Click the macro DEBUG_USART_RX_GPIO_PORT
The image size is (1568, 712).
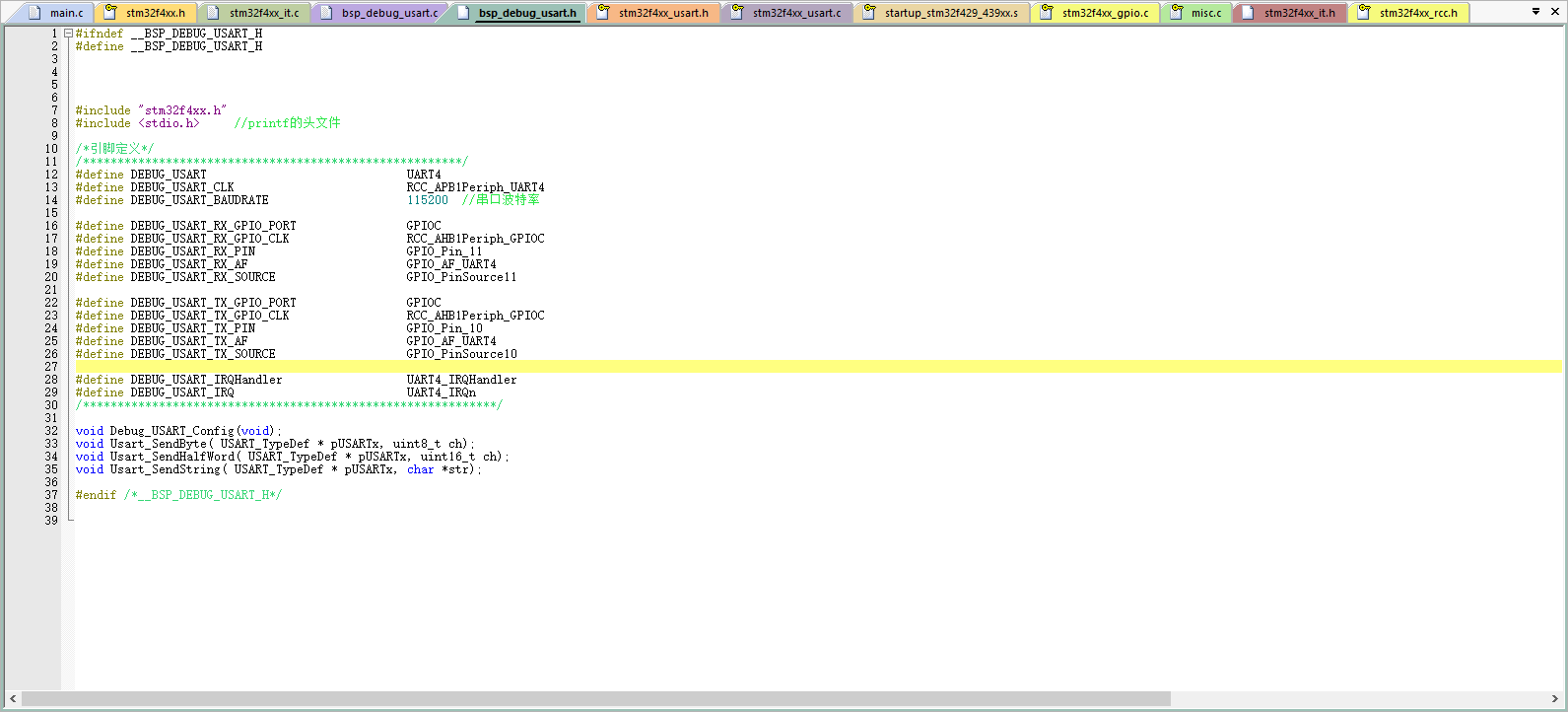click(x=213, y=226)
